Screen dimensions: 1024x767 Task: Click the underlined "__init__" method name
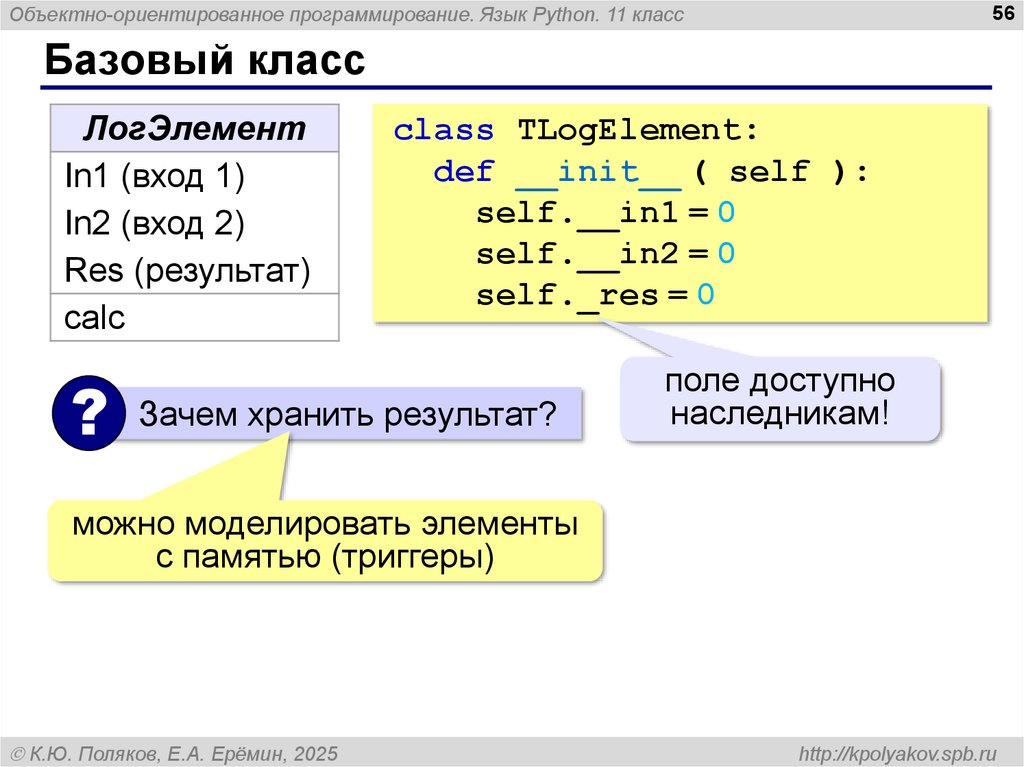point(599,172)
